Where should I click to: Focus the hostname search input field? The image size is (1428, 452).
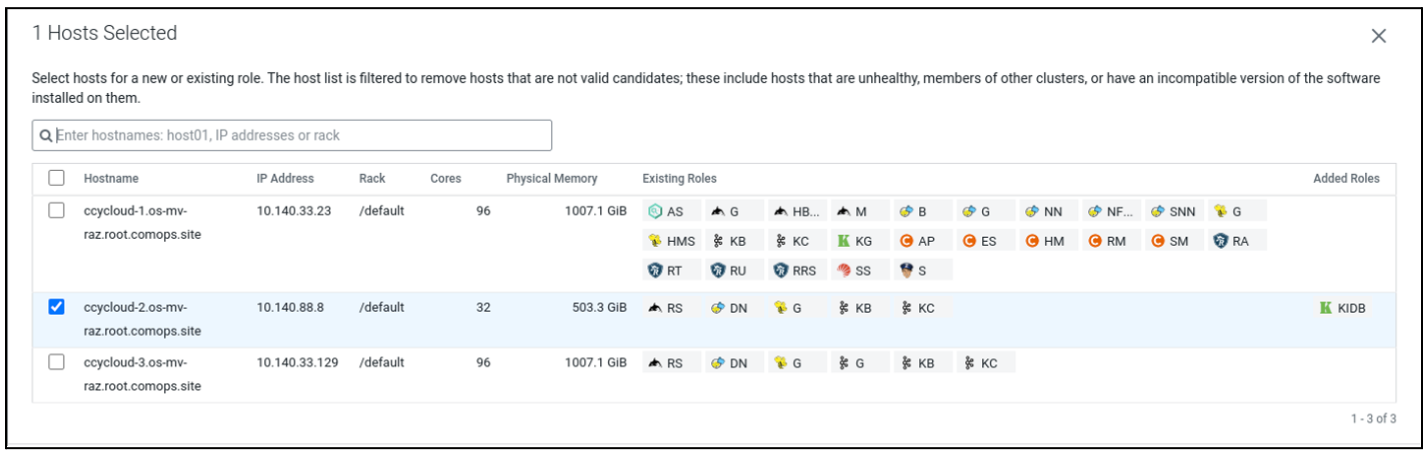tap(300, 135)
